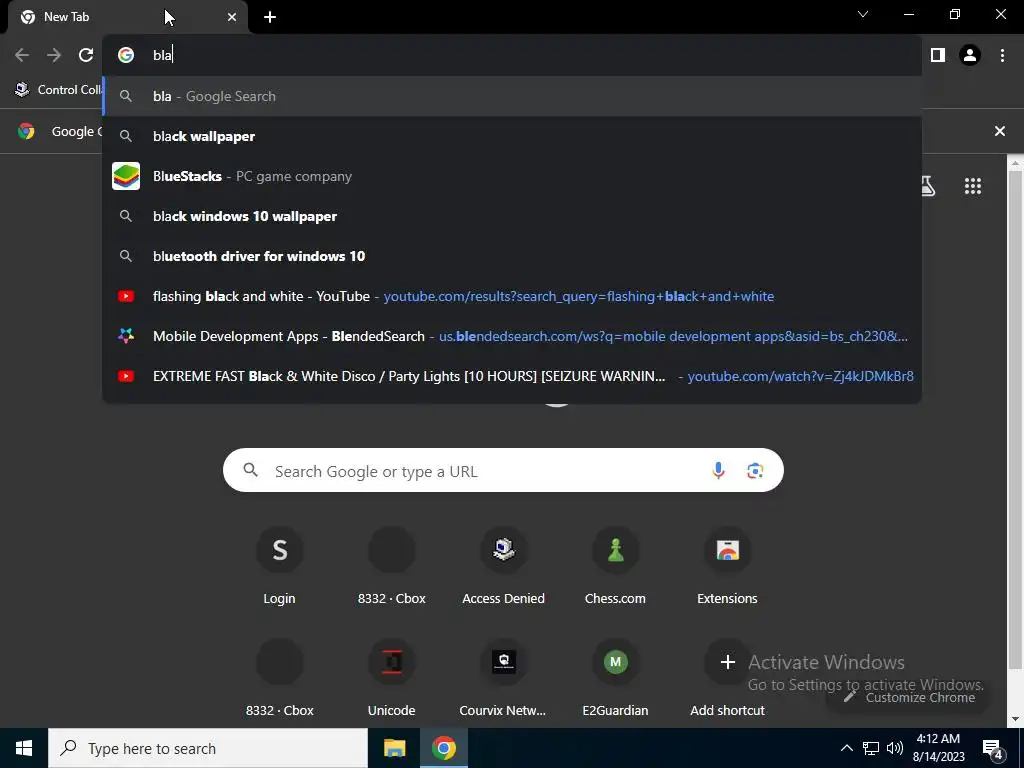Toggle the Chrome side panel
This screenshot has width=1024, height=768.
click(938, 55)
